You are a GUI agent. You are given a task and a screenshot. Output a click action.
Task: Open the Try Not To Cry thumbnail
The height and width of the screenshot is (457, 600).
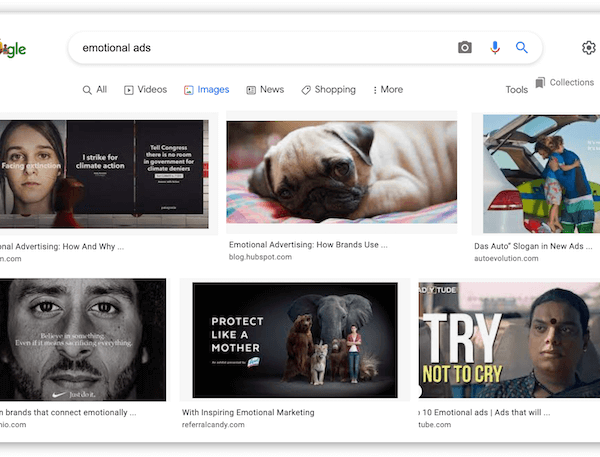(510, 340)
